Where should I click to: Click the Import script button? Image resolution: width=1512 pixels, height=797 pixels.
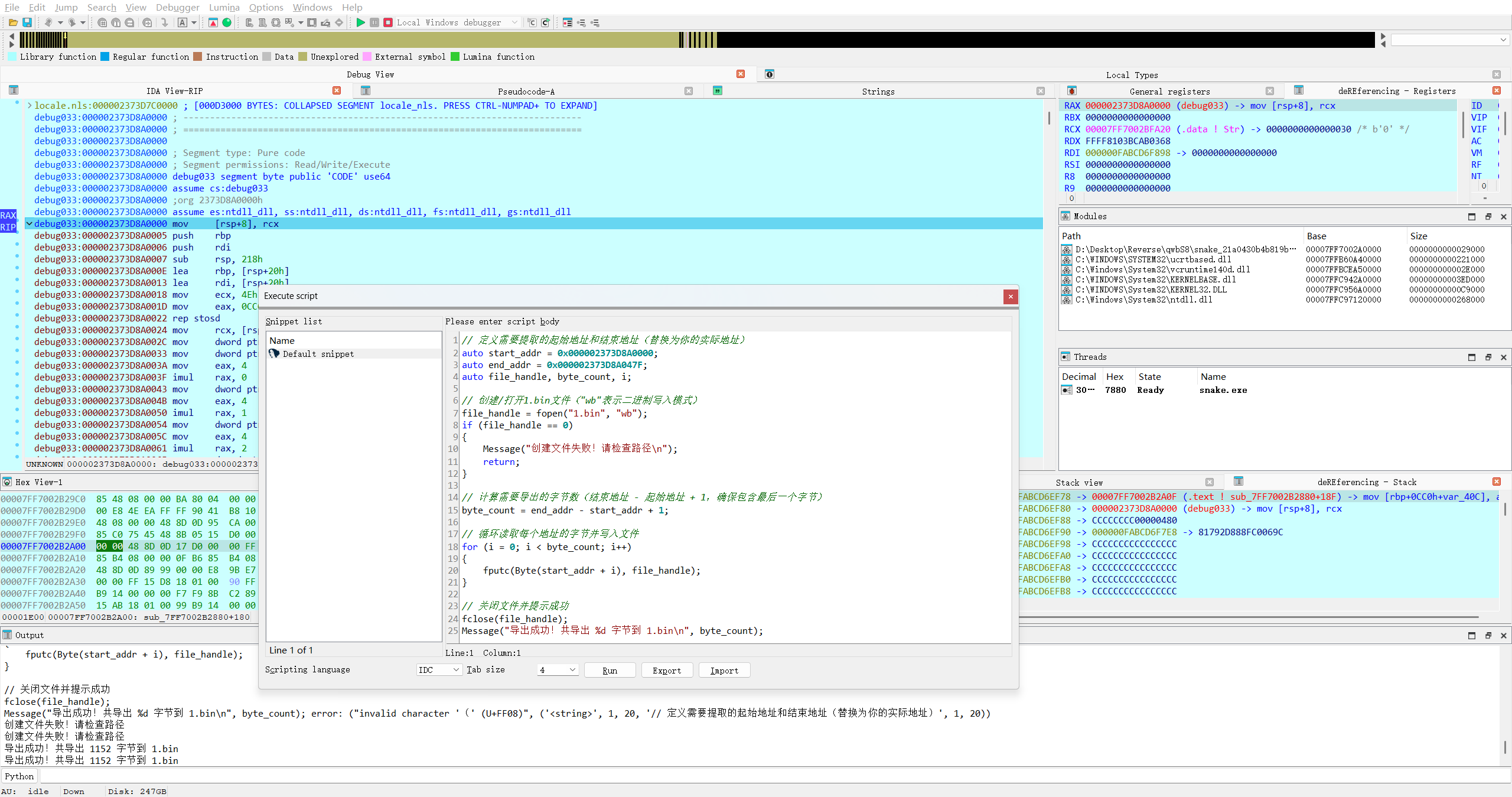pos(724,670)
